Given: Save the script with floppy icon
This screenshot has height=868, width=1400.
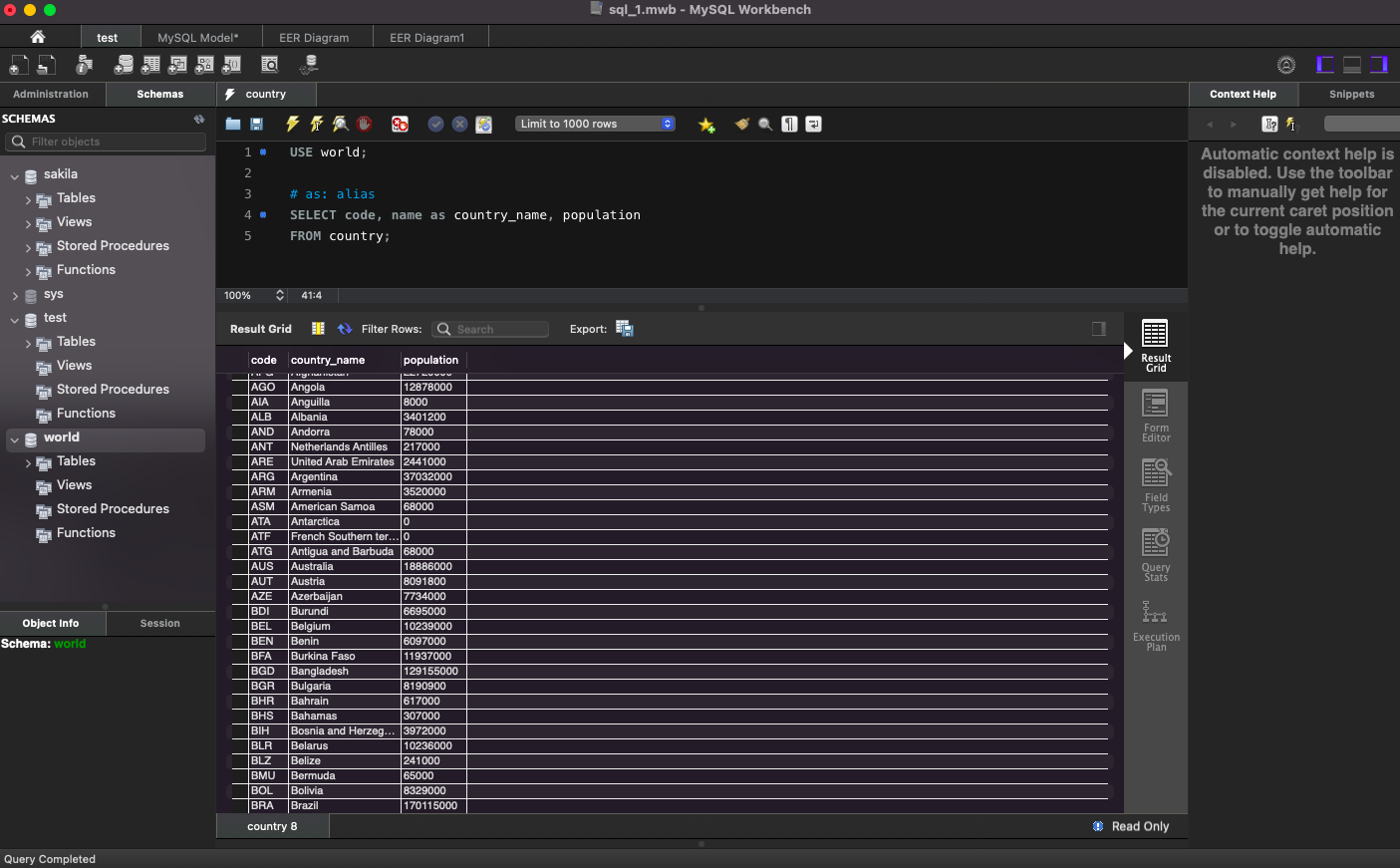Looking at the screenshot, I should [256, 125].
